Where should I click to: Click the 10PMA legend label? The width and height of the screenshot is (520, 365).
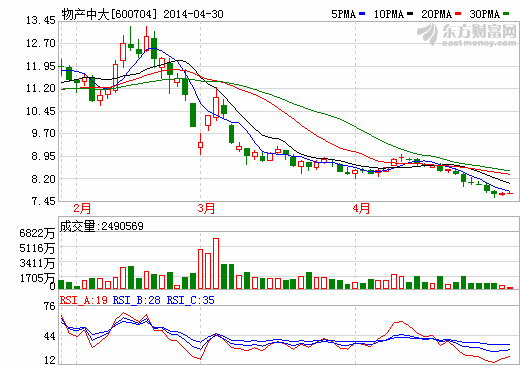[x=389, y=14]
